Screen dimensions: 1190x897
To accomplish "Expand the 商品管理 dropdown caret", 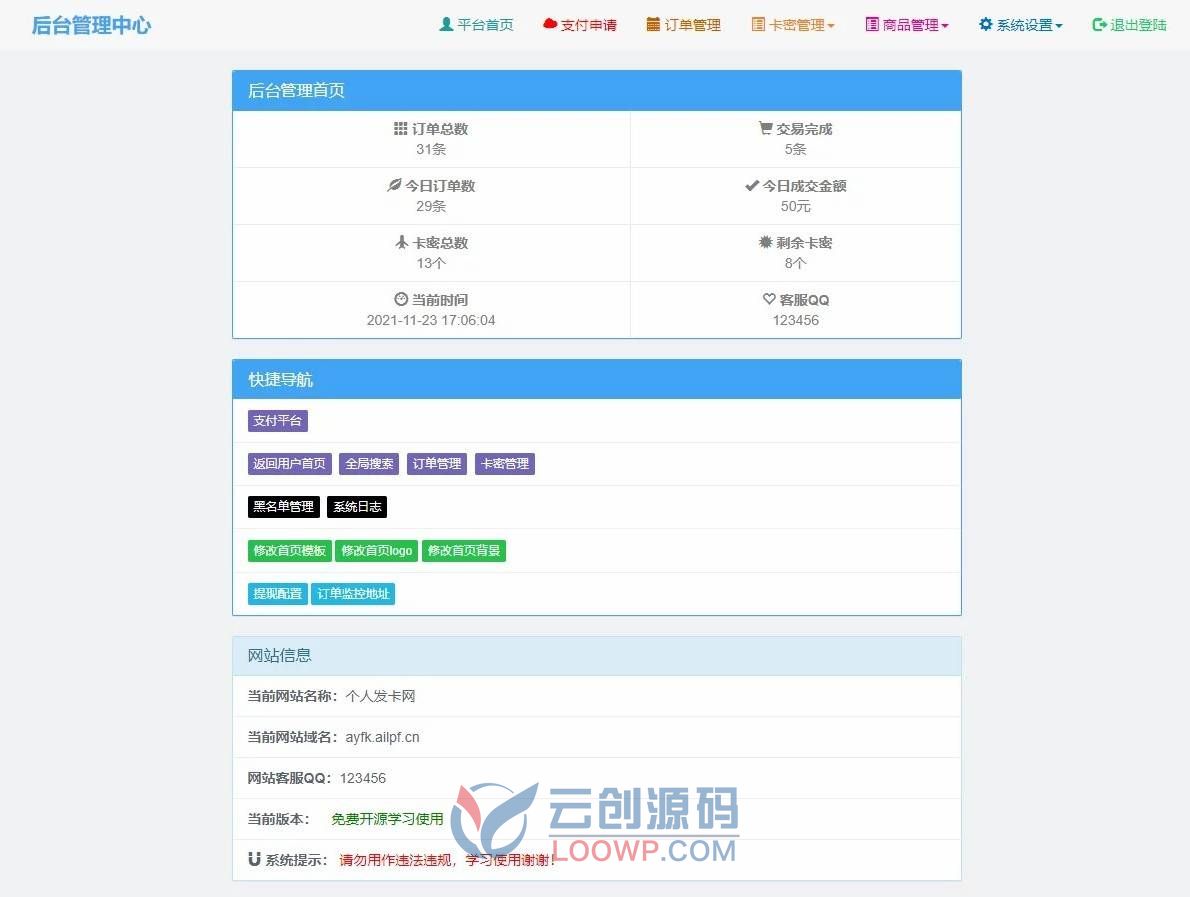I will 945,26.
